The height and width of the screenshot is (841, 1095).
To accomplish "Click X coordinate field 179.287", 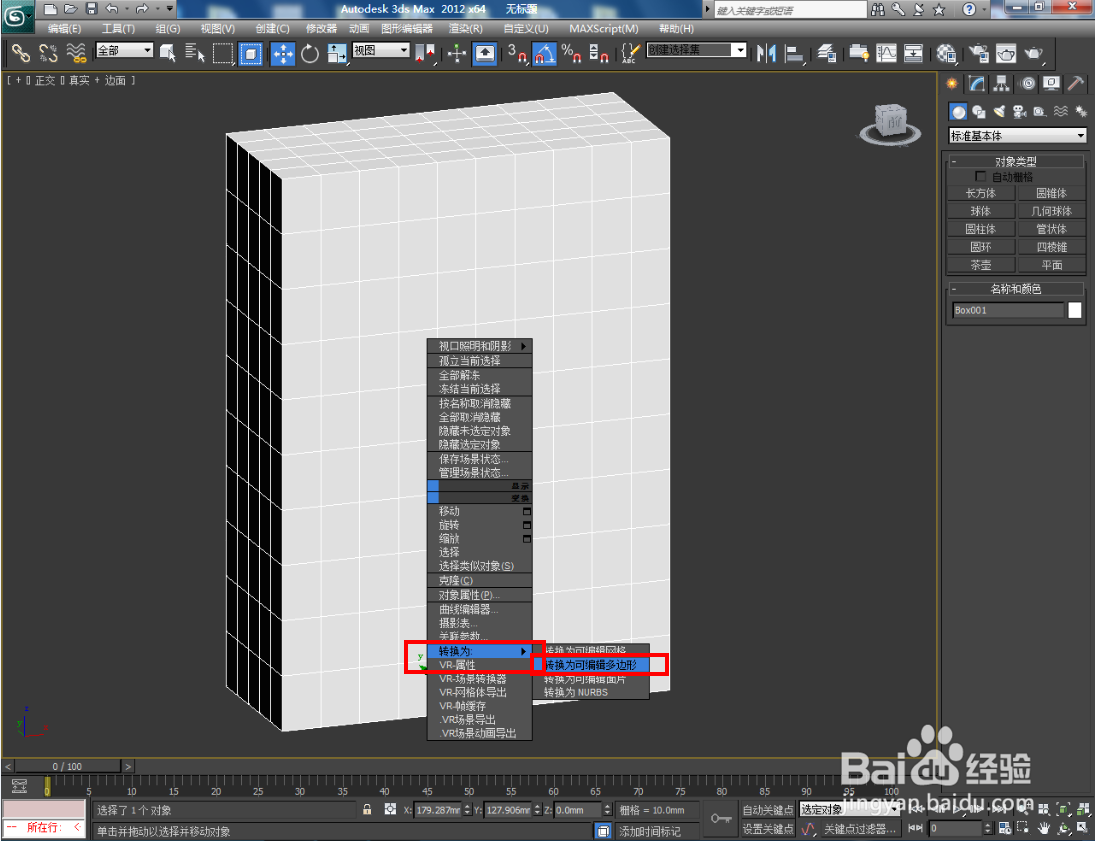I will 439,810.
